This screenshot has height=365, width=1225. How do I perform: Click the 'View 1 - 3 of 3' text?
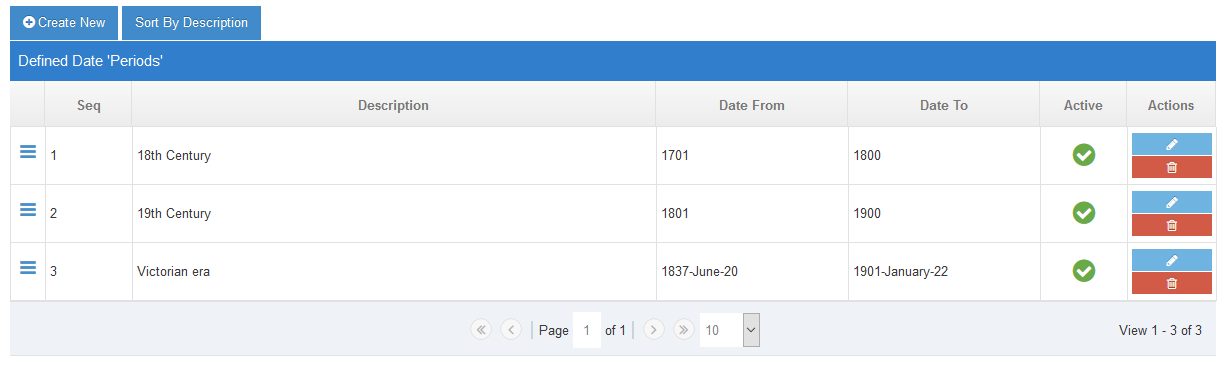tap(1160, 330)
